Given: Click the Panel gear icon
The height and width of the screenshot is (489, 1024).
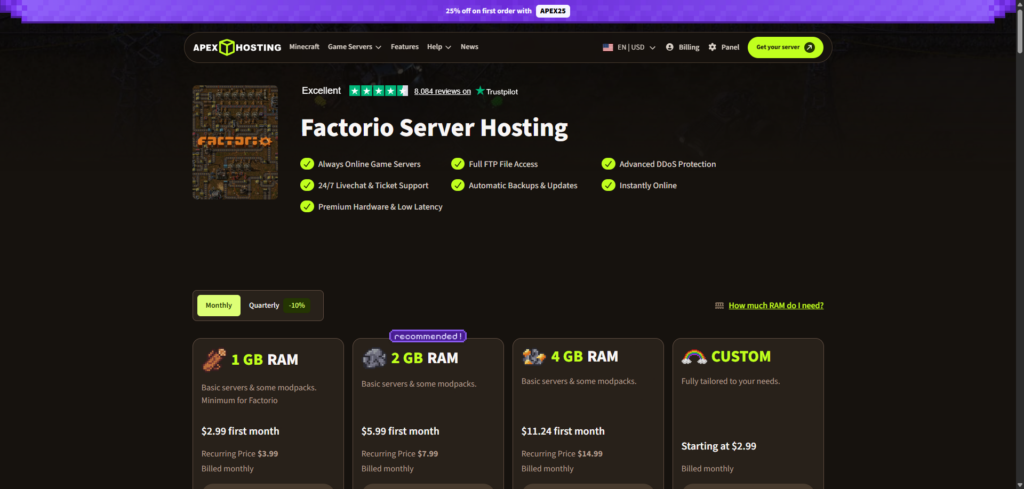Looking at the screenshot, I should 712,47.
